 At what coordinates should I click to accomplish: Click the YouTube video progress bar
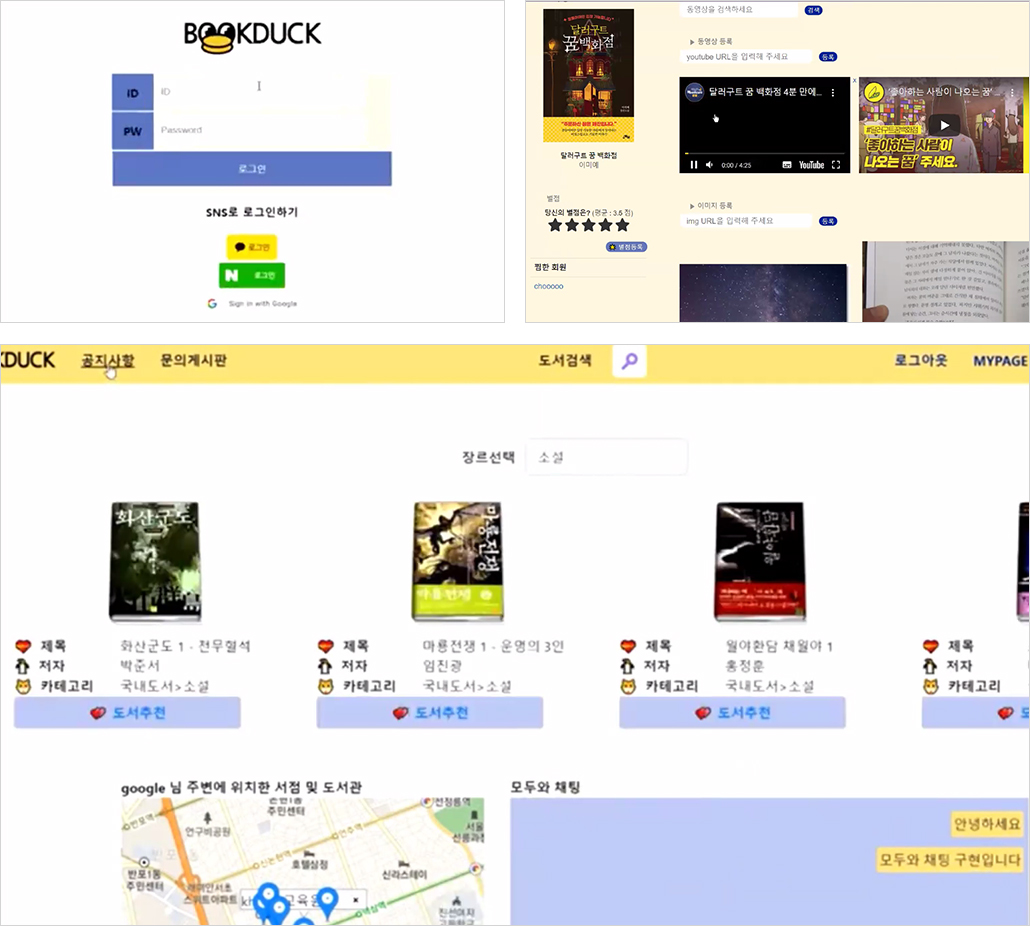coord(765,154)
